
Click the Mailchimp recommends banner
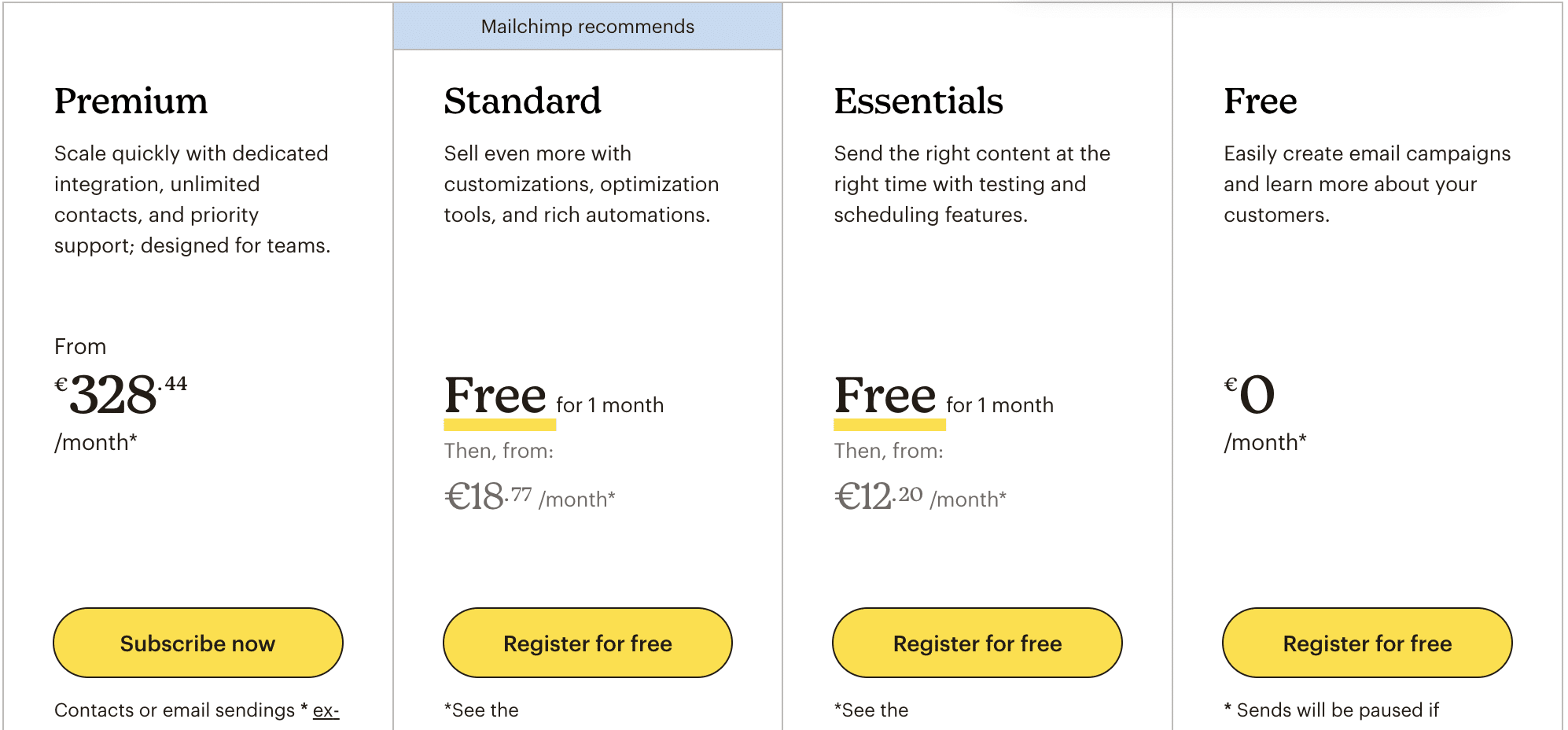point(587,27)
